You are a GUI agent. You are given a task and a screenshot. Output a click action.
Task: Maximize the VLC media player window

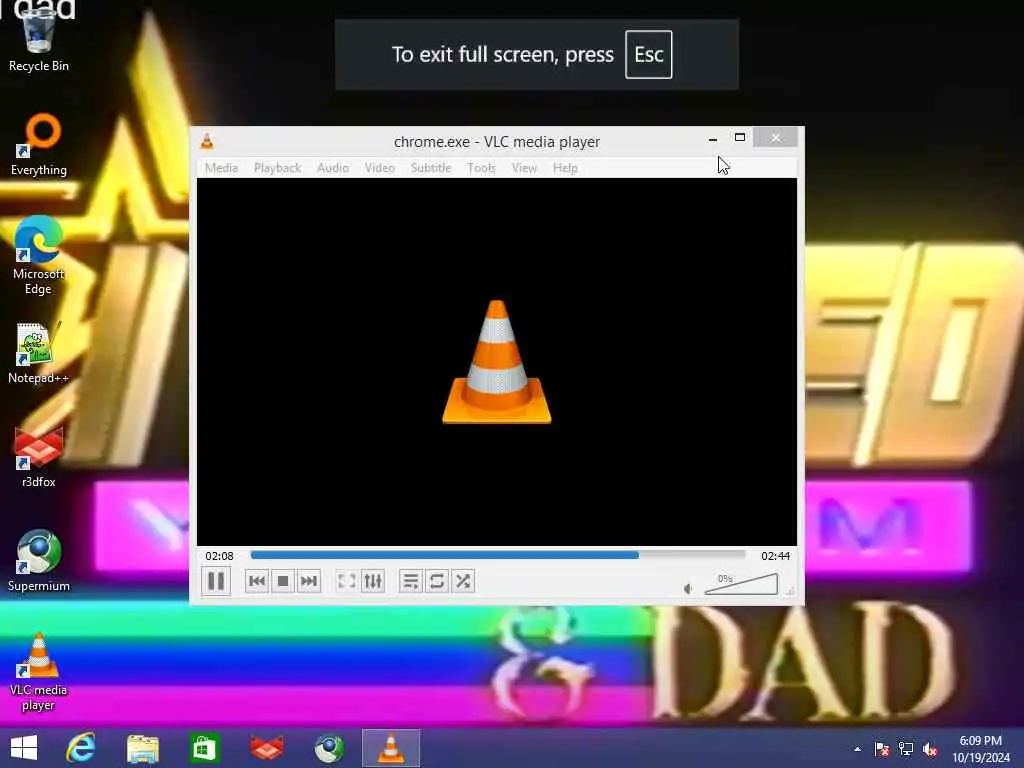(x=739, y=138)
